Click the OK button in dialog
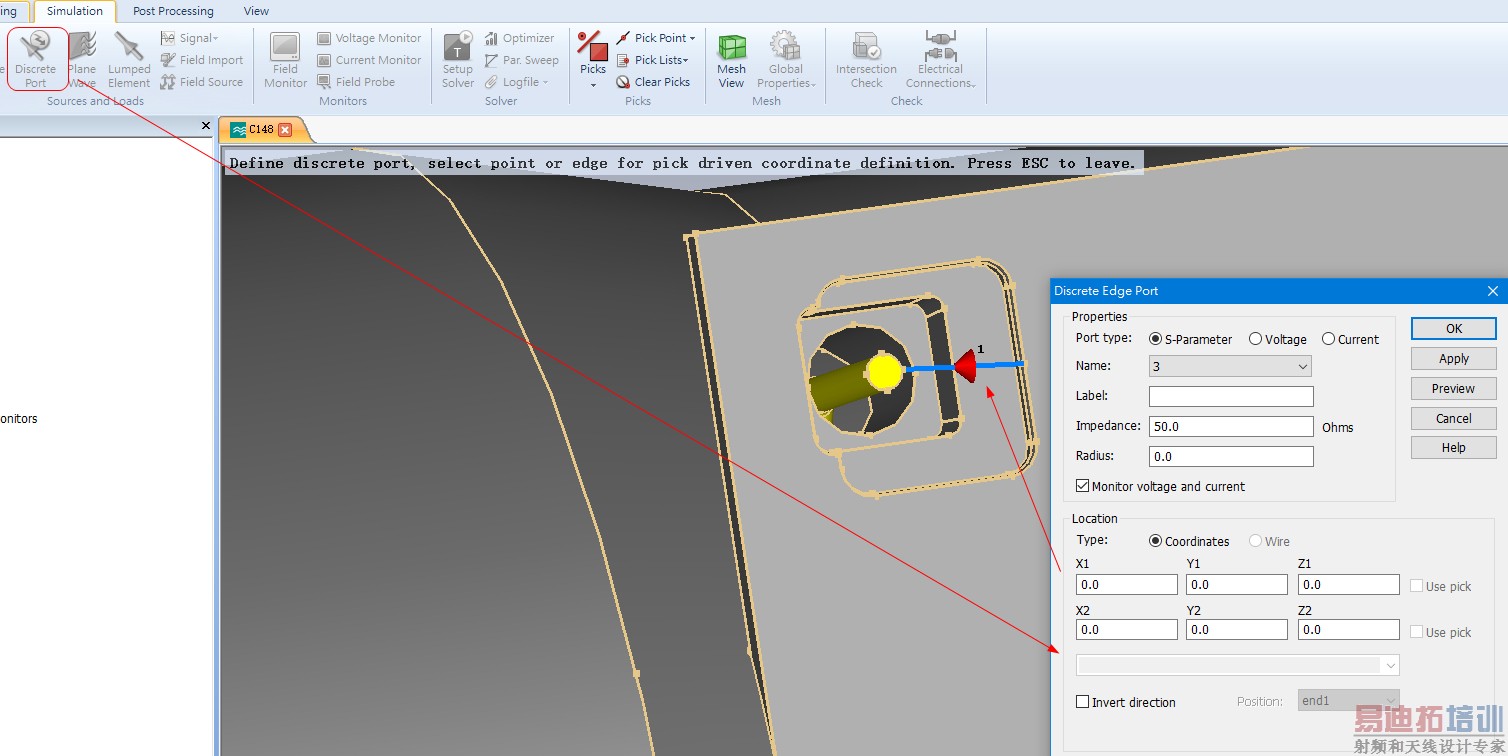The width and height of the screenshot is (1508, 756). (1453, 328)
